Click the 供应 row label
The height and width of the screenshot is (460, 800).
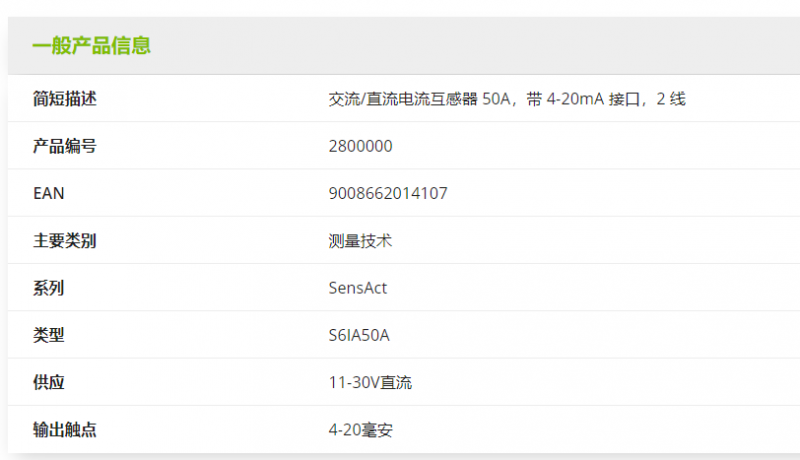tap(49, 382)
